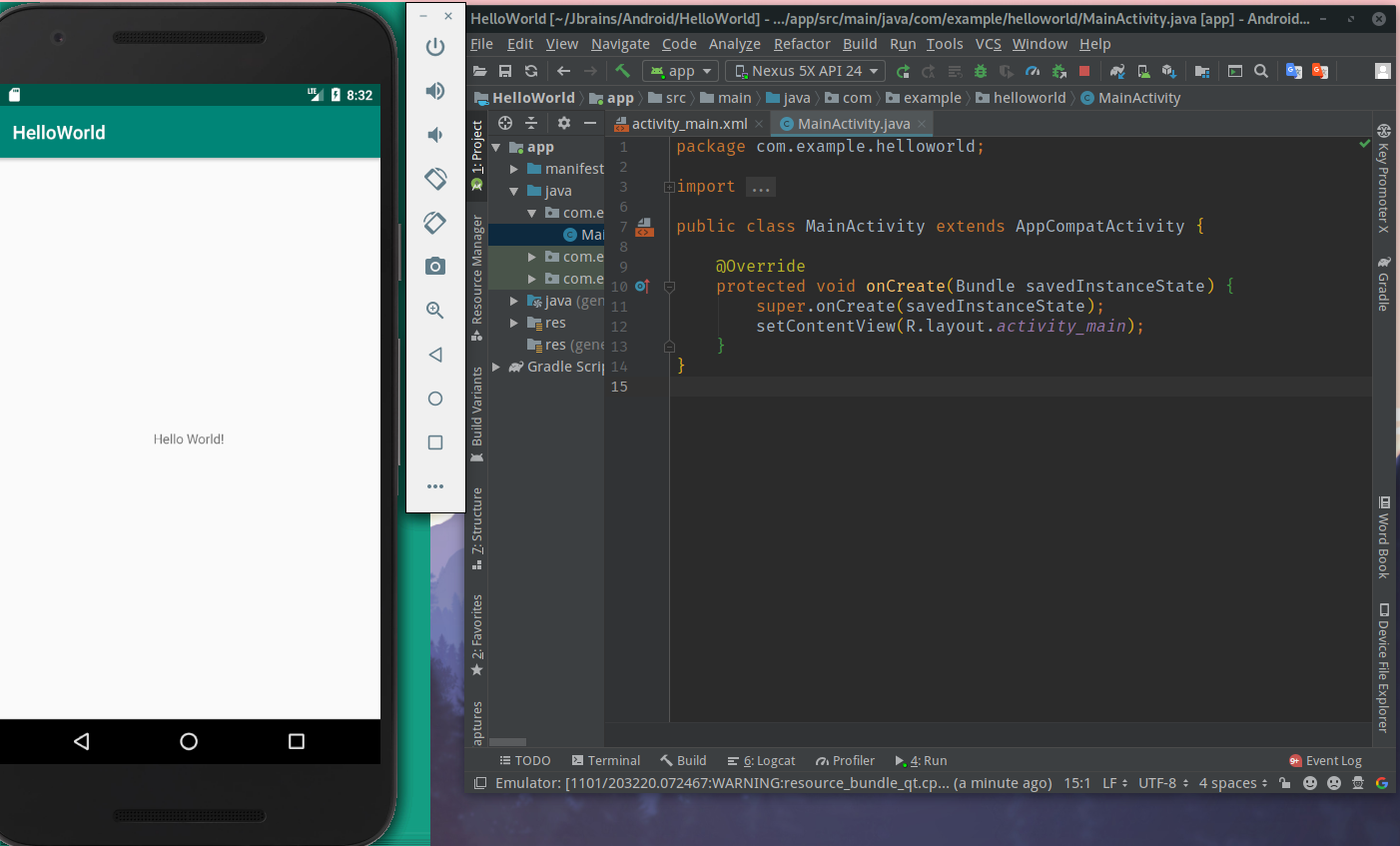
Task: Debug the app with the green bug icon
Action: tap(981, 71)
